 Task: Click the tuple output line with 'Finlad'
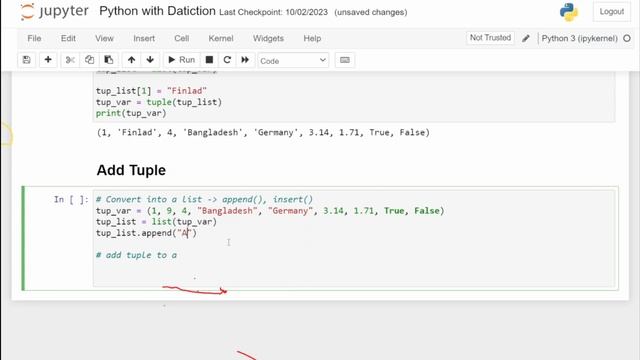pyautogui.click(x=263, y=133)
